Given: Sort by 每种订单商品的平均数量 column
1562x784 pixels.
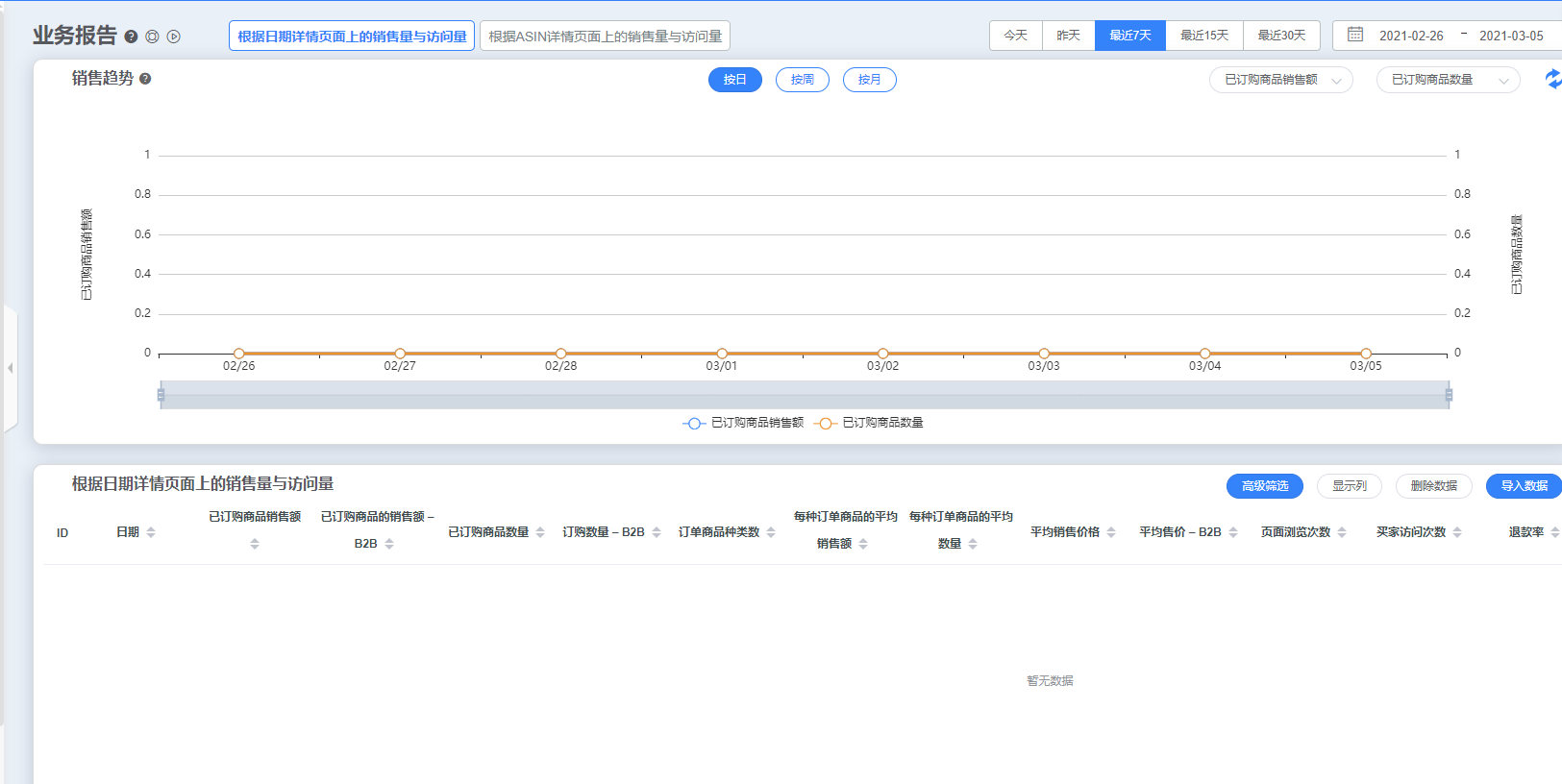Looking at the screenshot, I should pos(973,544).
